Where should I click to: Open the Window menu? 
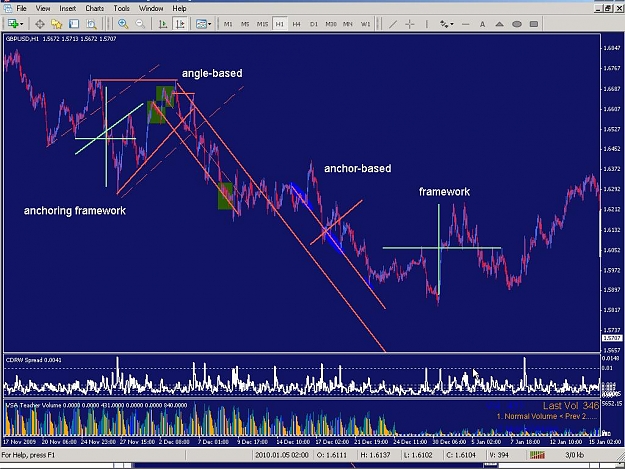pos(151,8)
